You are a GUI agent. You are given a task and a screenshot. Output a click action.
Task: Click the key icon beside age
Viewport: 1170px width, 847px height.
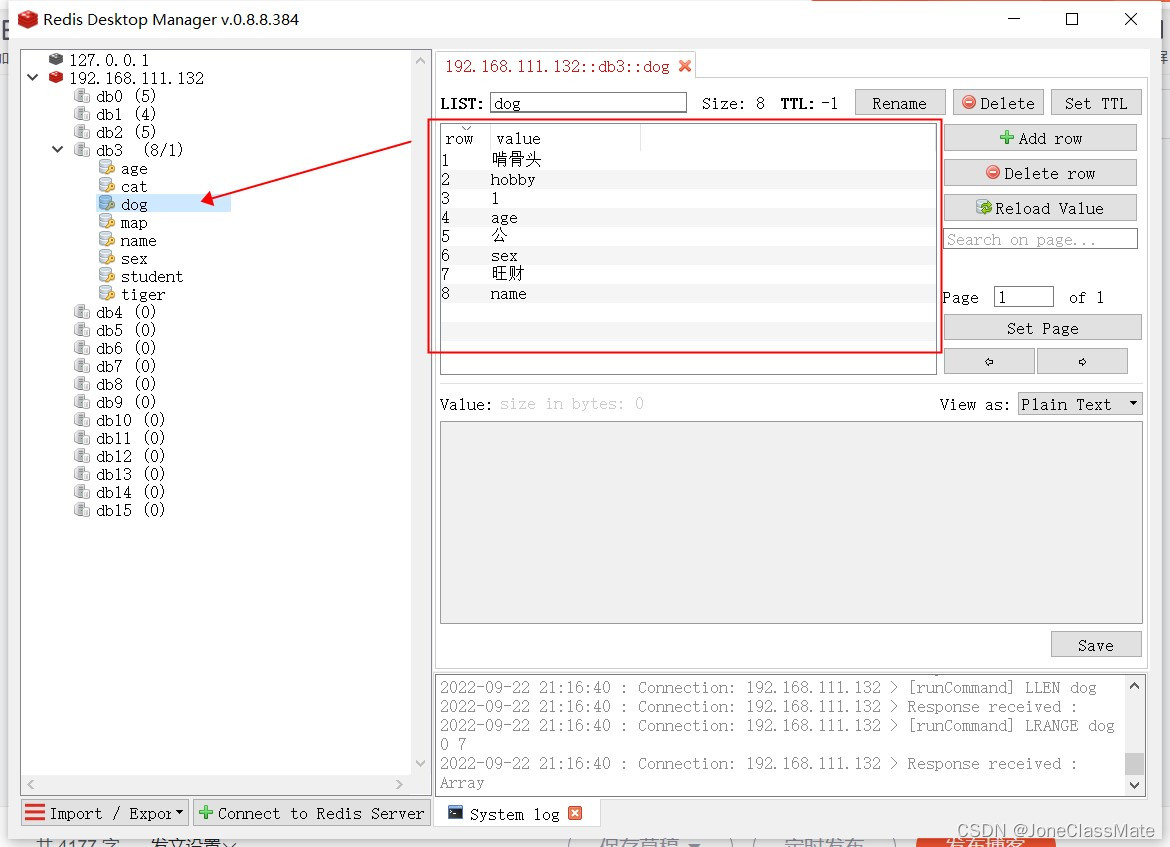[107, 168]
